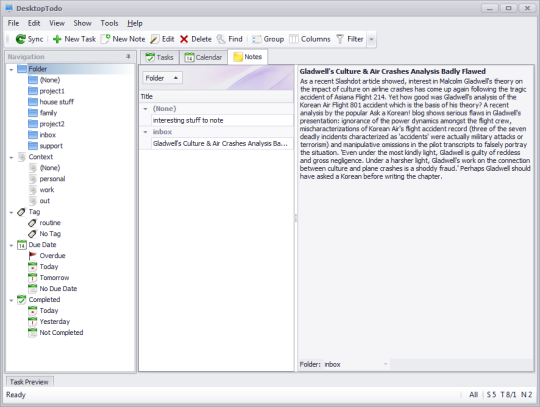Click the routine tag icon

(x=32, y=223)
